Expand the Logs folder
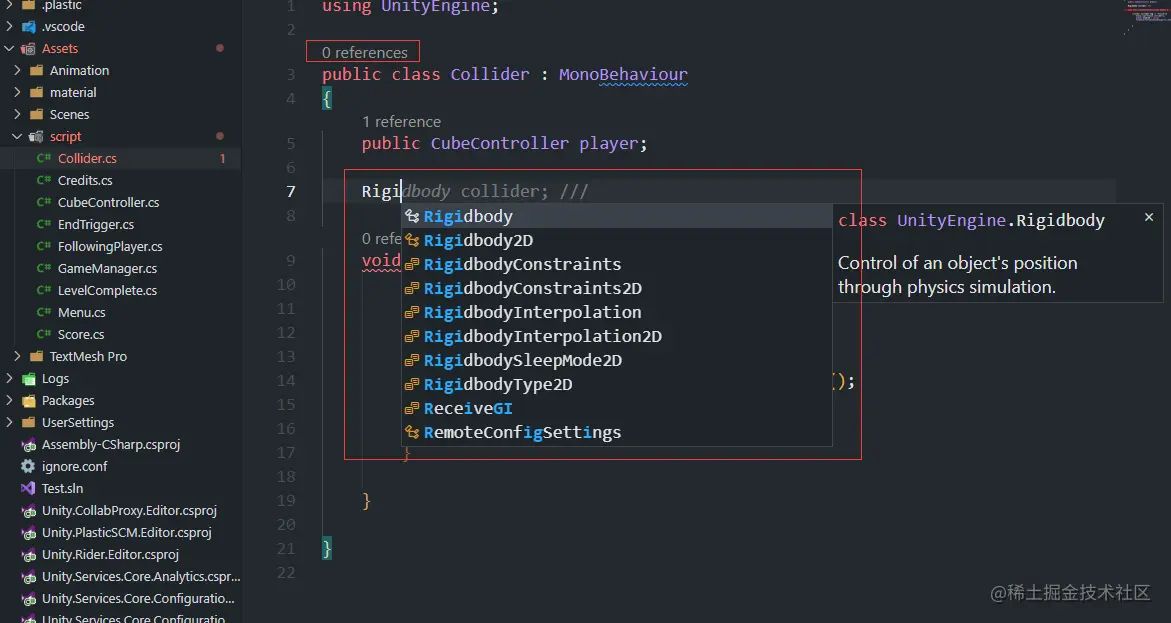The height and width of the screenshot is (623, 1171). point(9,379)
